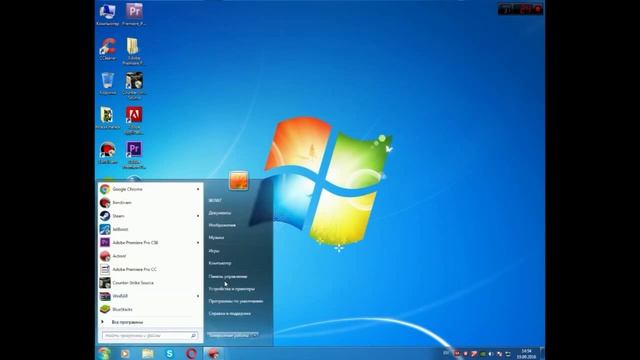Select the Adobe Premiere folder on desktop
This screenshot has width=640, height=360.
(x=133, y=51)
